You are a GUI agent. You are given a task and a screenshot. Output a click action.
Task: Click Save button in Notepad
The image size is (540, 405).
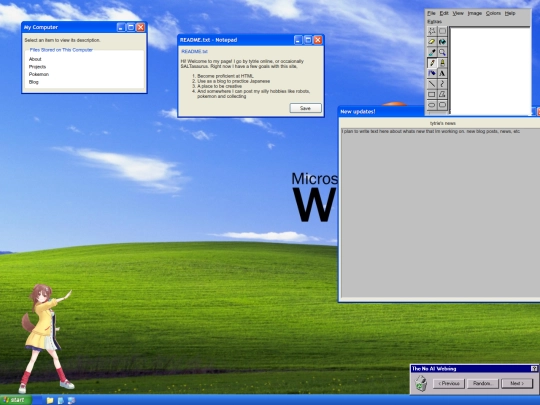305,108
